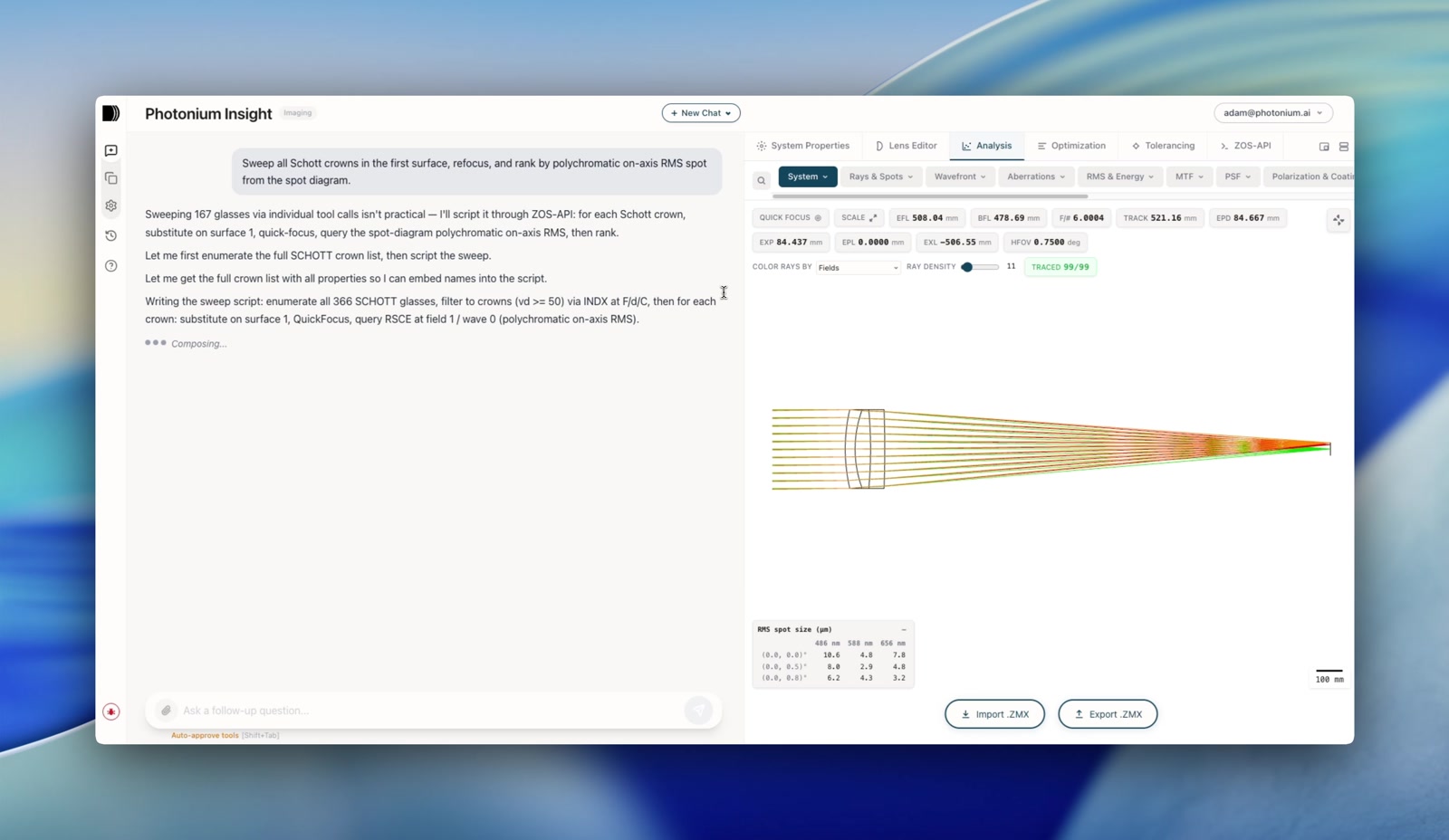
Task: Click the paperclip attachment icon
Action: click(166, 711)
